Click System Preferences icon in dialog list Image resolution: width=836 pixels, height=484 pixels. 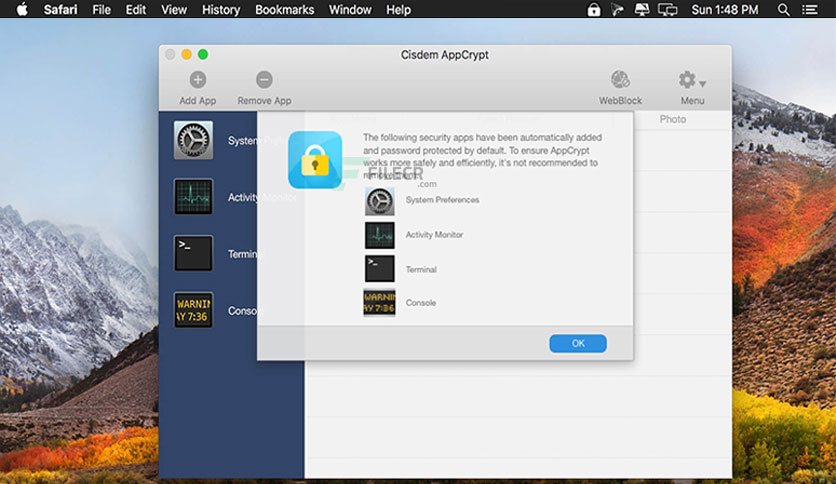380,201
